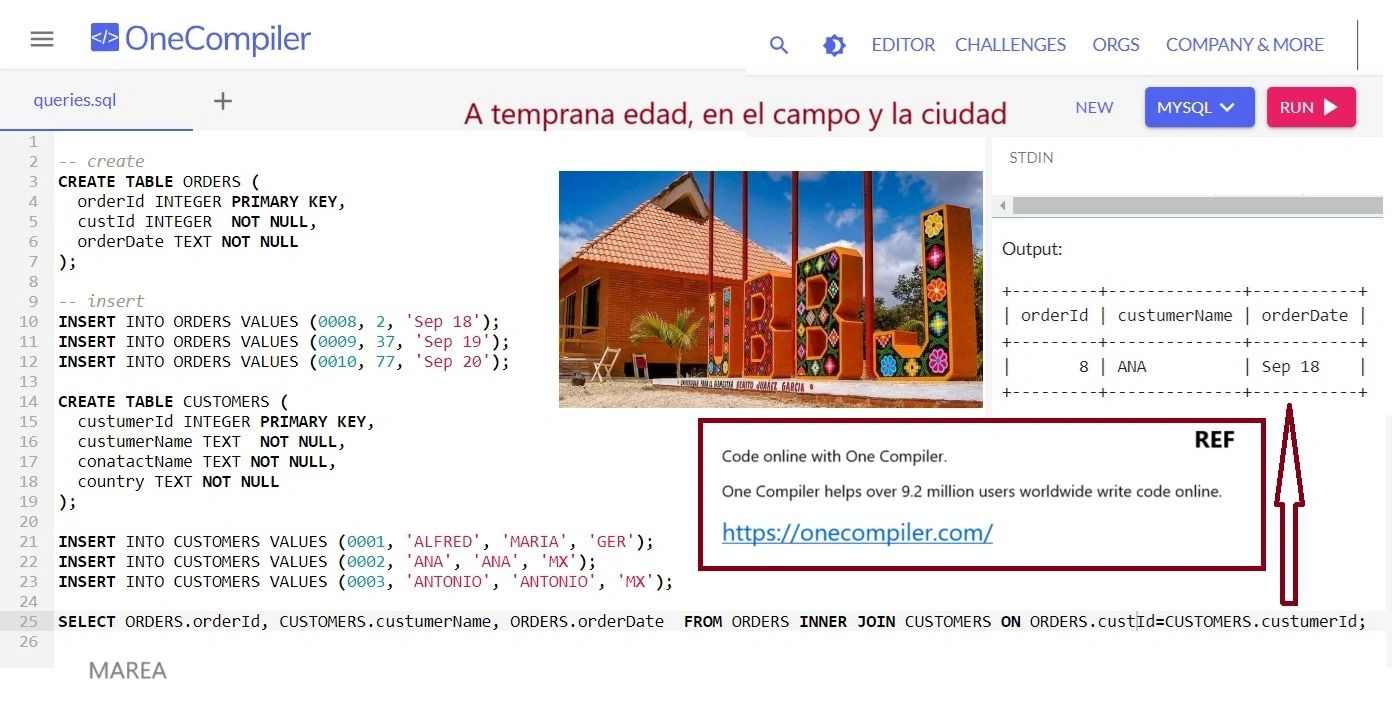Open the hamburger navigation menu
The image size is (1392, 703).
point(42,39)
